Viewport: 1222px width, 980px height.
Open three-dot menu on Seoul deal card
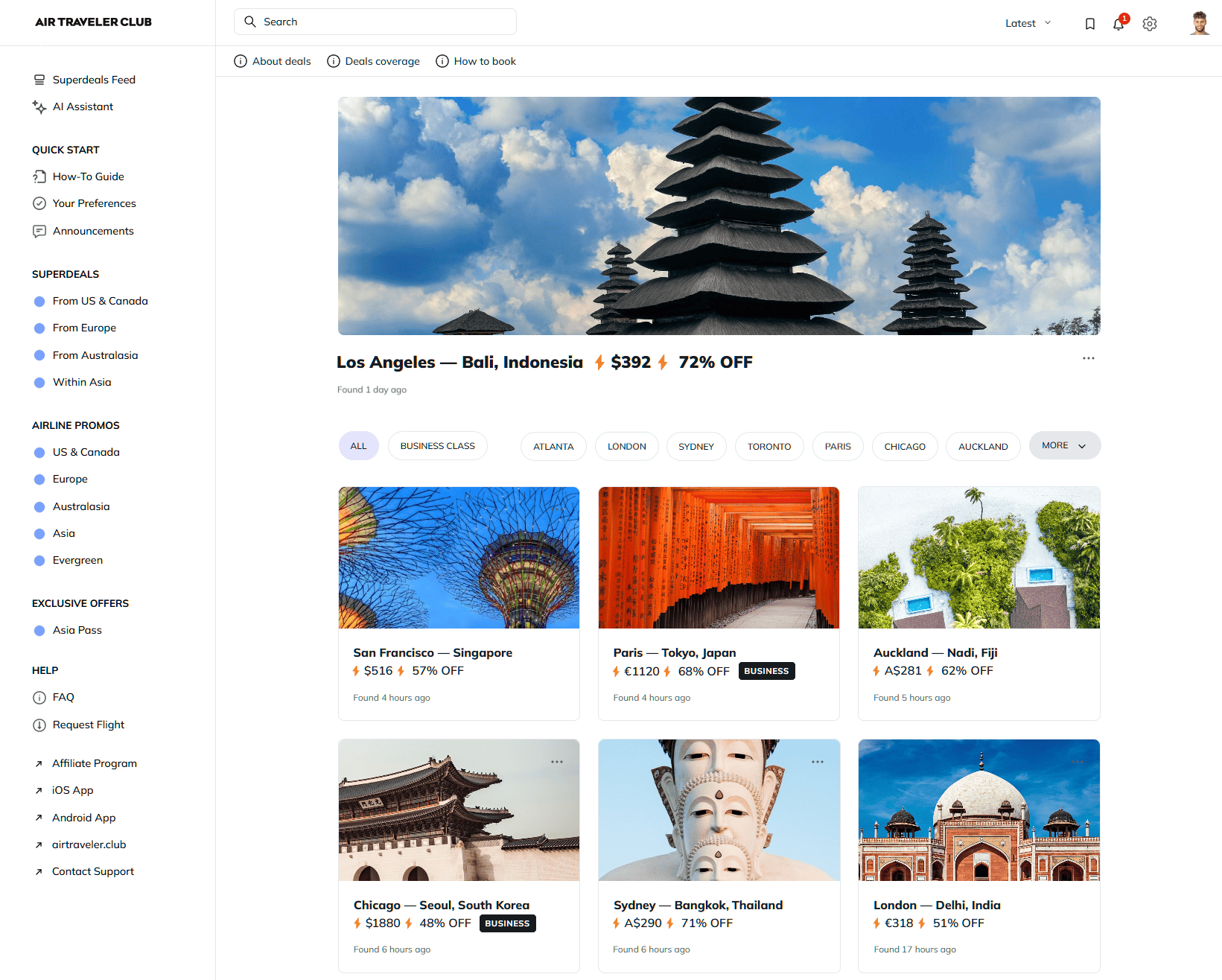556,762
